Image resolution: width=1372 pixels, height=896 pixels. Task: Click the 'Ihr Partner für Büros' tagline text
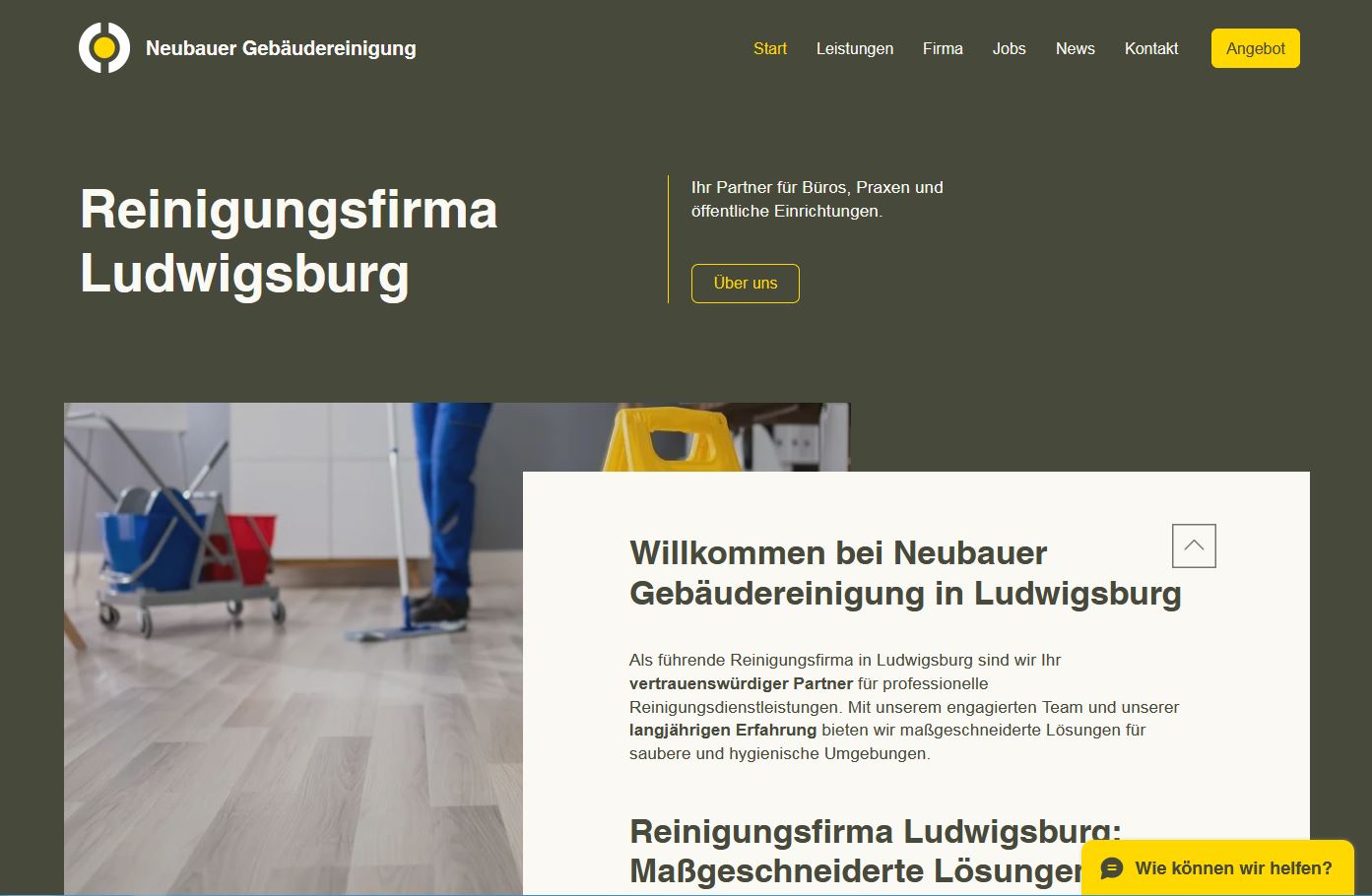[817, 199]
